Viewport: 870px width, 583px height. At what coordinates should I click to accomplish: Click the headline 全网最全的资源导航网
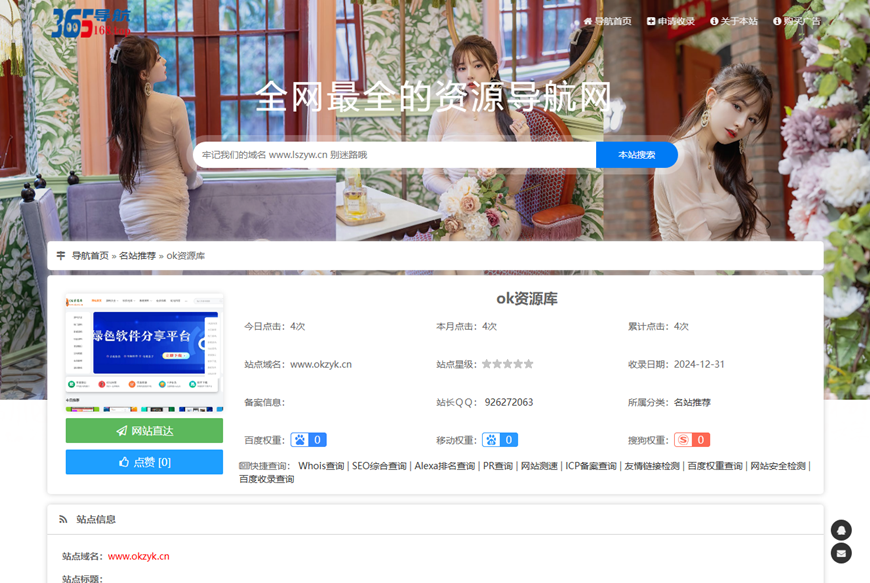[x=433, y=97]
